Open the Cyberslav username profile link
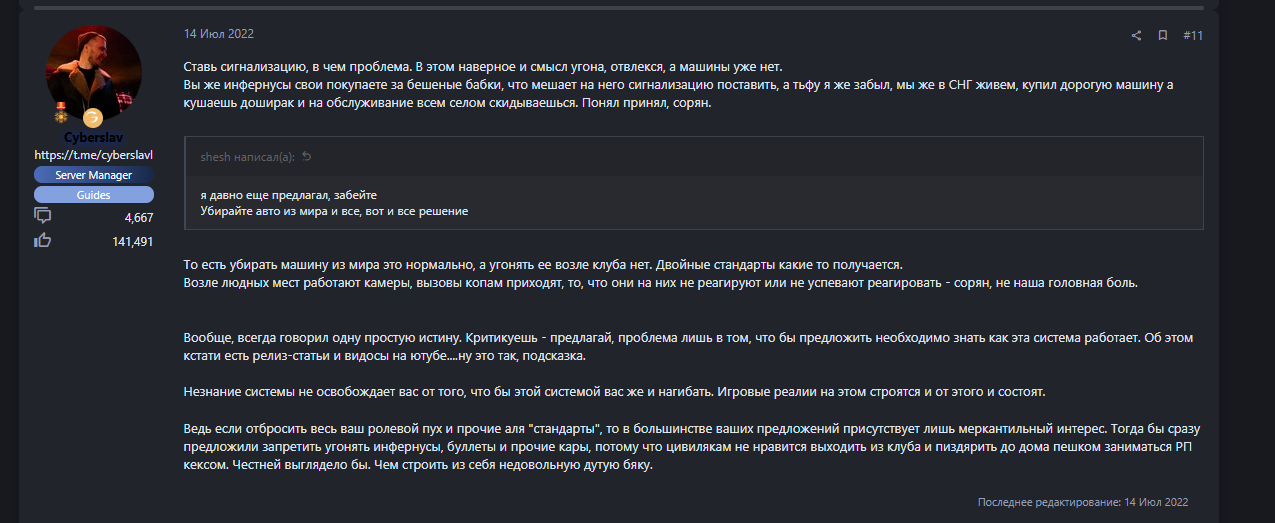Screen dimensions: 1275x523 pos(94,137)
